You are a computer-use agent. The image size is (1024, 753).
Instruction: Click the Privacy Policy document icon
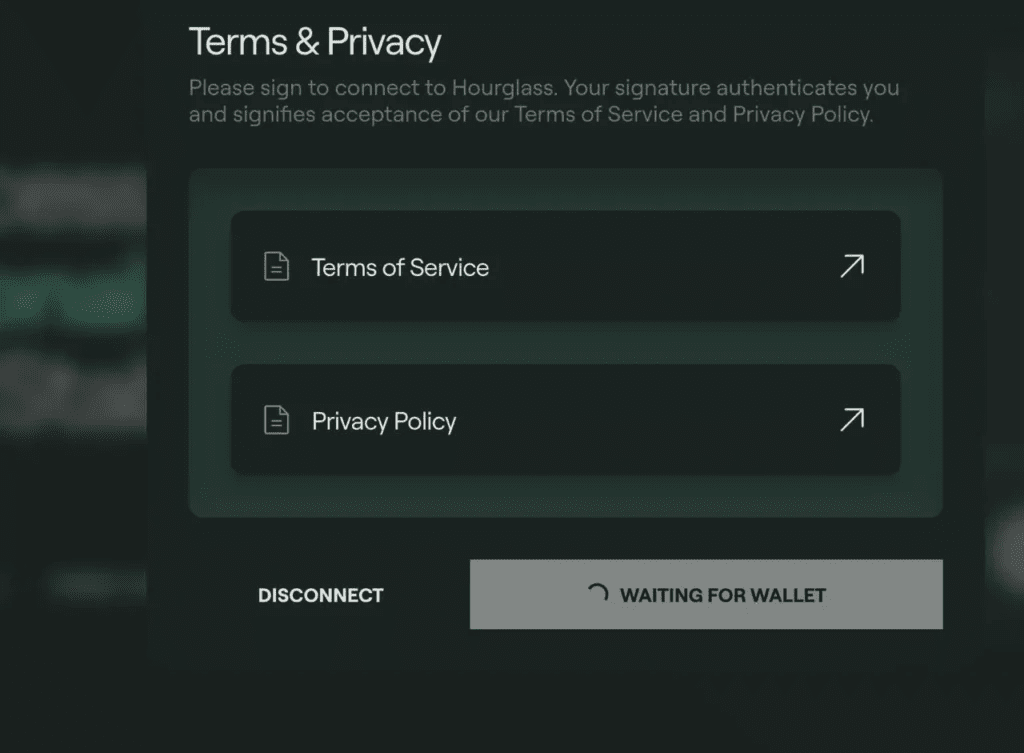click(276, 420)
